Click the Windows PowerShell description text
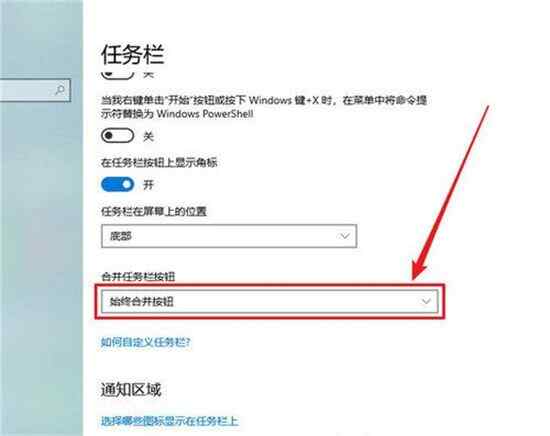The image size is (550, 436). (x=264, y=107)
